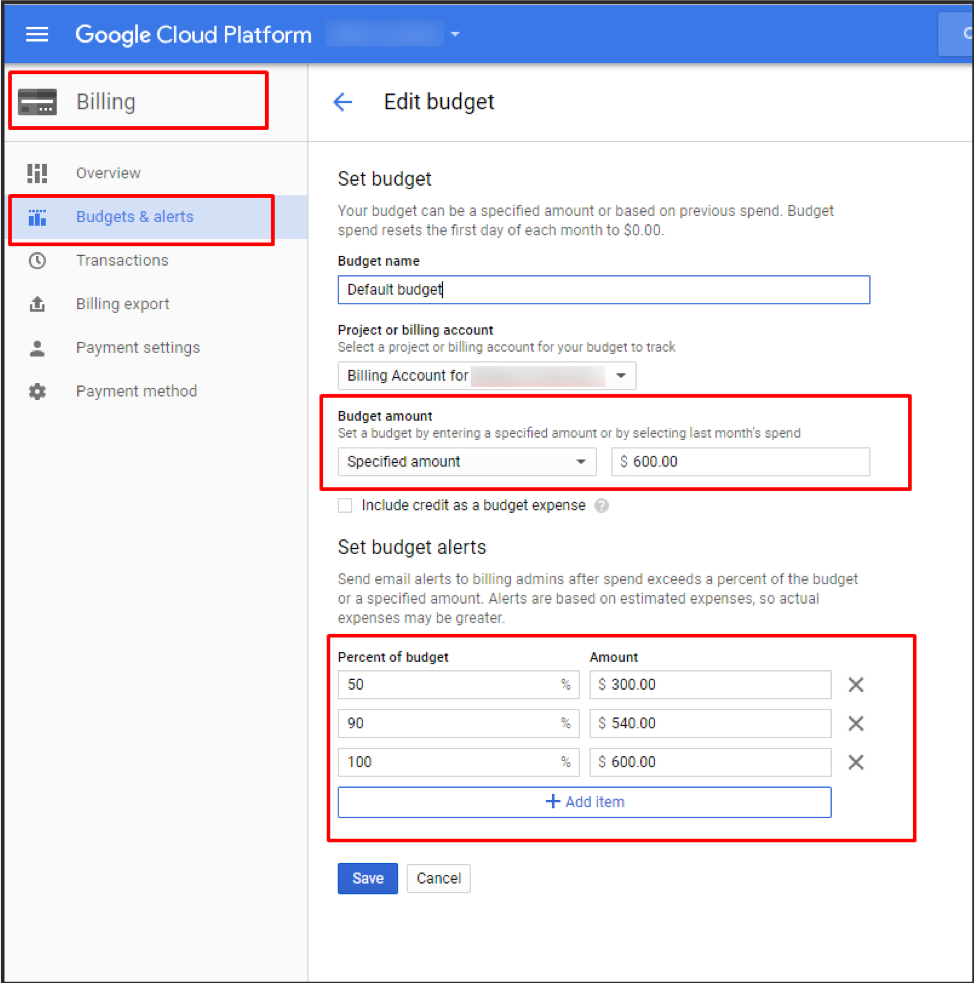Expand the Specified amount dropdown
The height and width of the screenshot is (983, 974).
tap(581, 461)
